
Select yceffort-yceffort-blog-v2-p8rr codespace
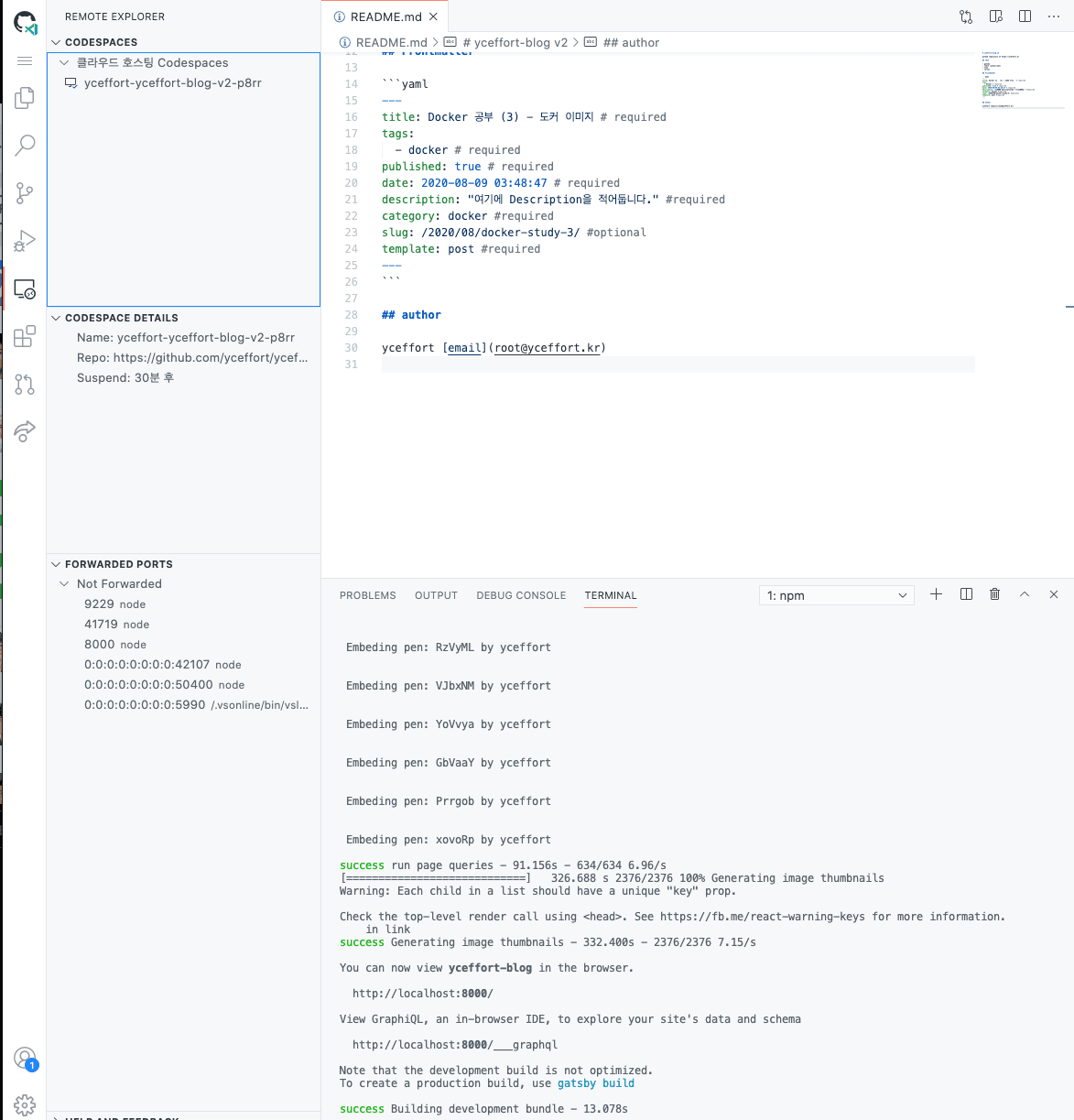tap(172, 83)
